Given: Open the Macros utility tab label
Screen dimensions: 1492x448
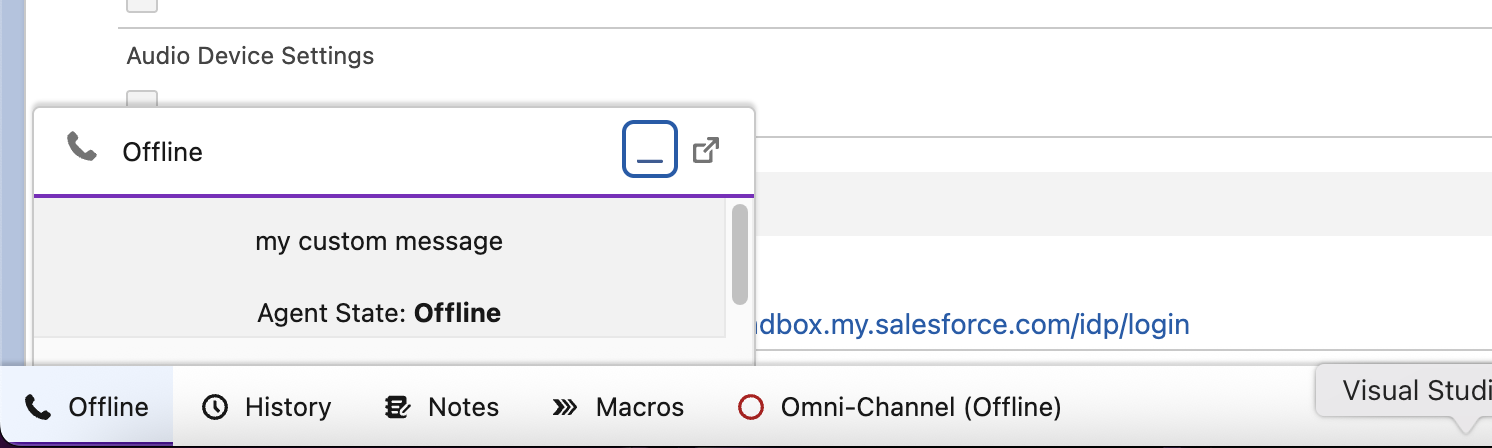Looking at the screenshot, I should pyautogui.click(x=640, y=407).
